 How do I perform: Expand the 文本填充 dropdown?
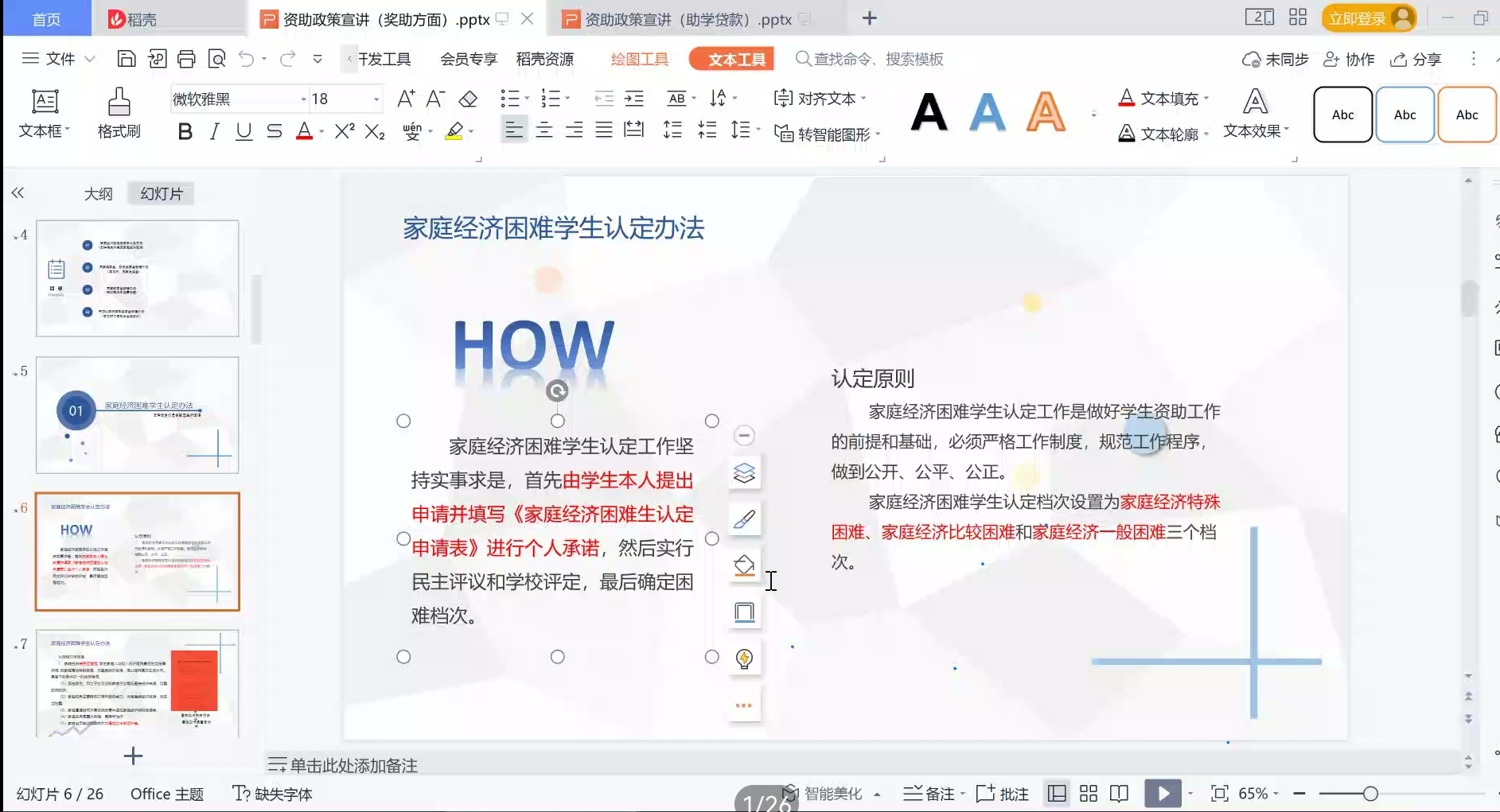pos(1206,99)
